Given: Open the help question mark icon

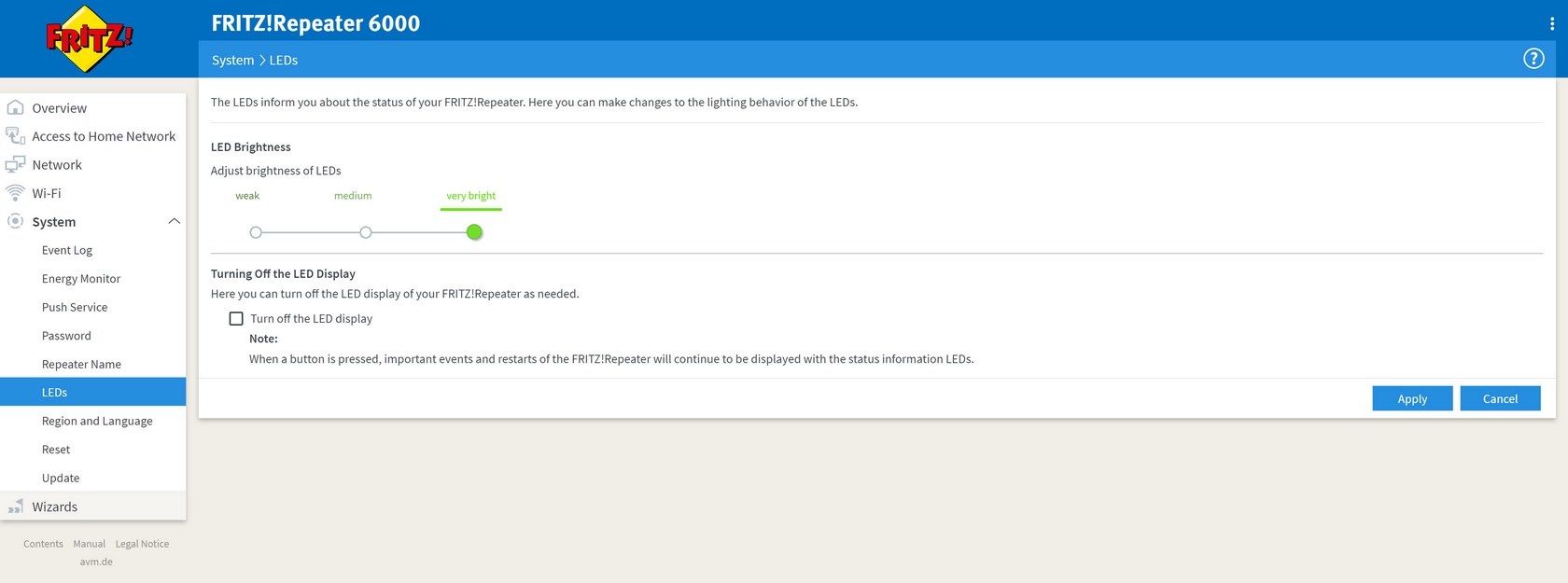Looking at the screenshot, I should click(x=1533, y=59).
